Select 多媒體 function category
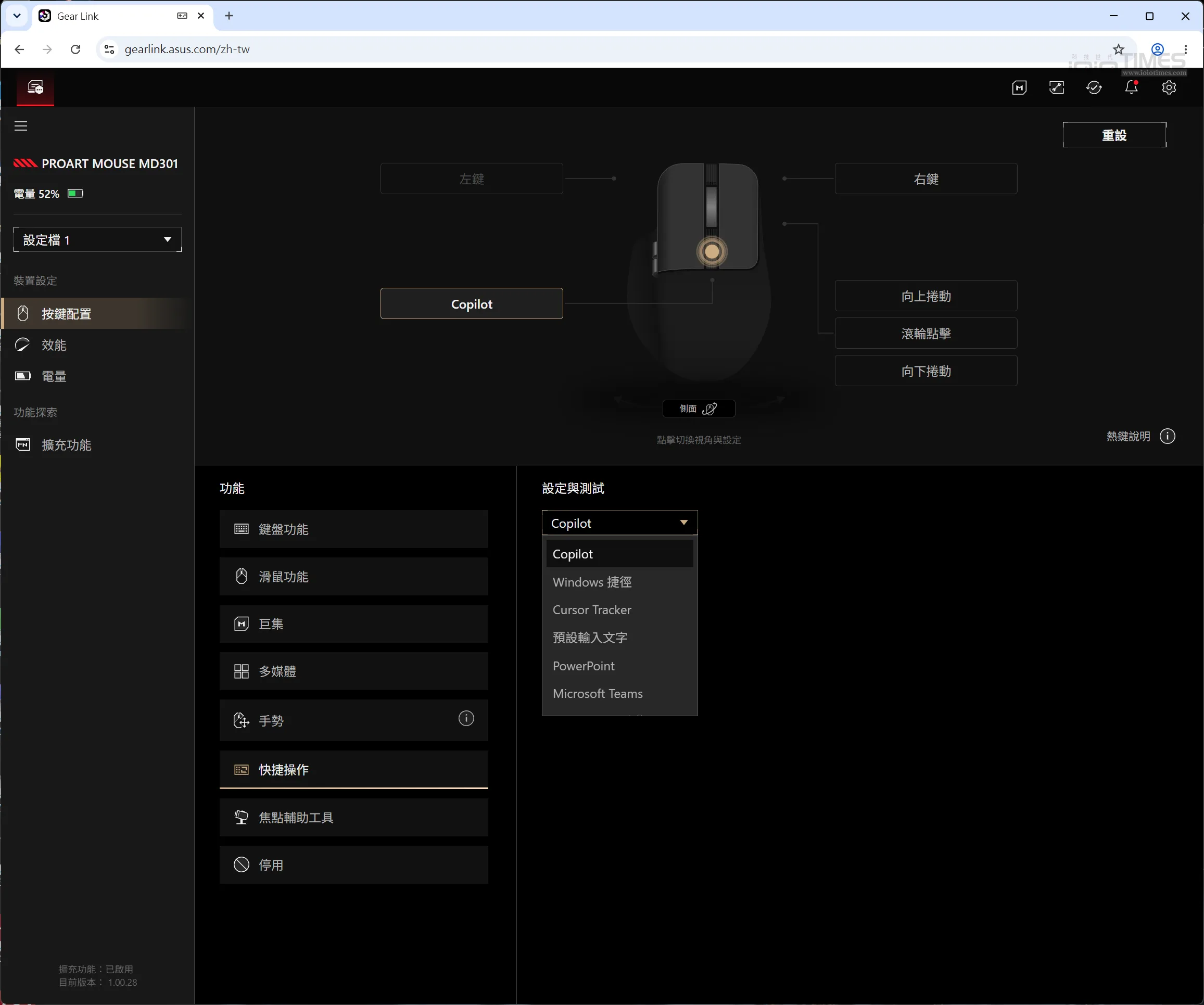Screen dimensions: 1204x1005 [x=354, y=671]
